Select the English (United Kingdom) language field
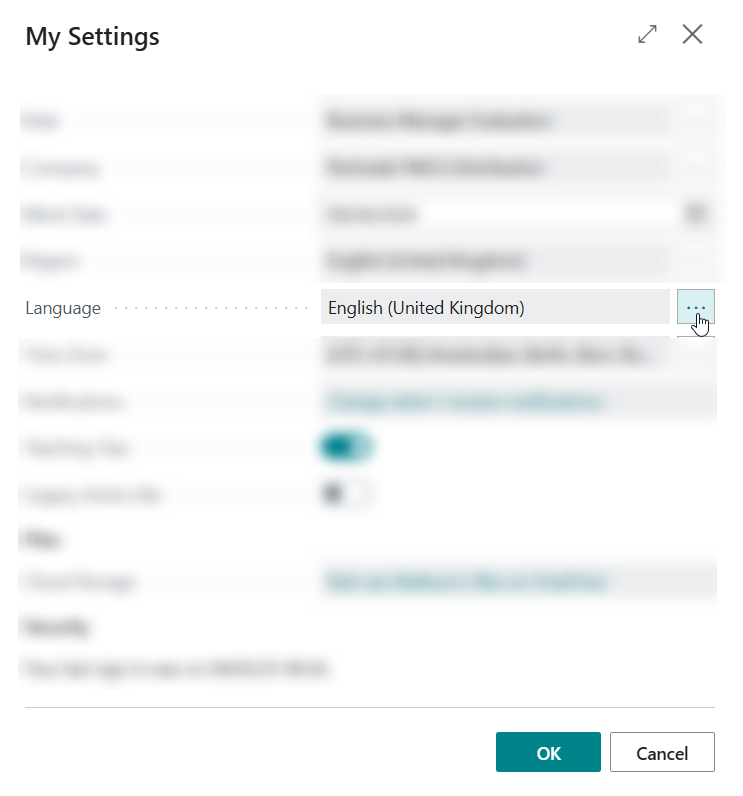 494,308
